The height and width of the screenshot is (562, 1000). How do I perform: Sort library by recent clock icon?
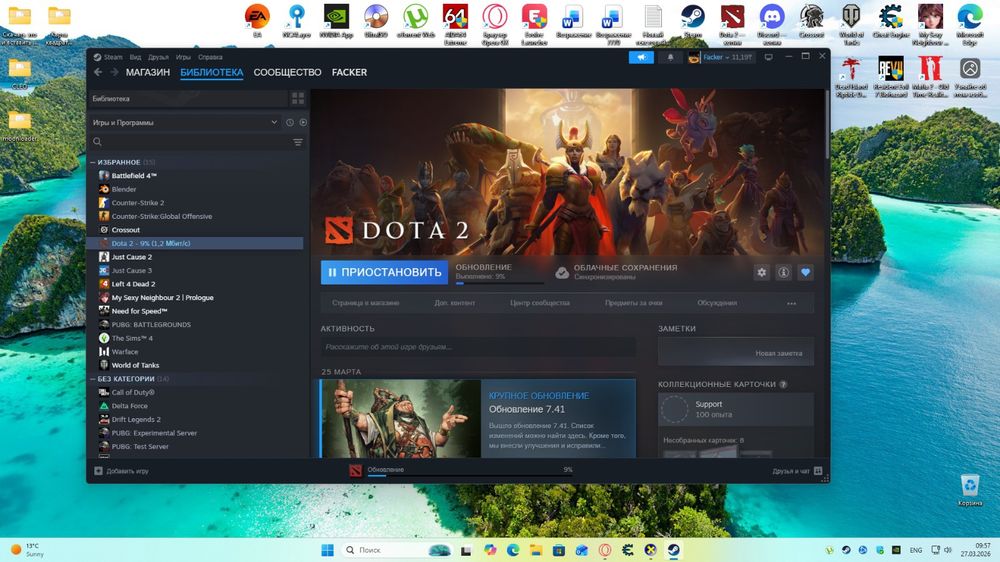(290, 122)
